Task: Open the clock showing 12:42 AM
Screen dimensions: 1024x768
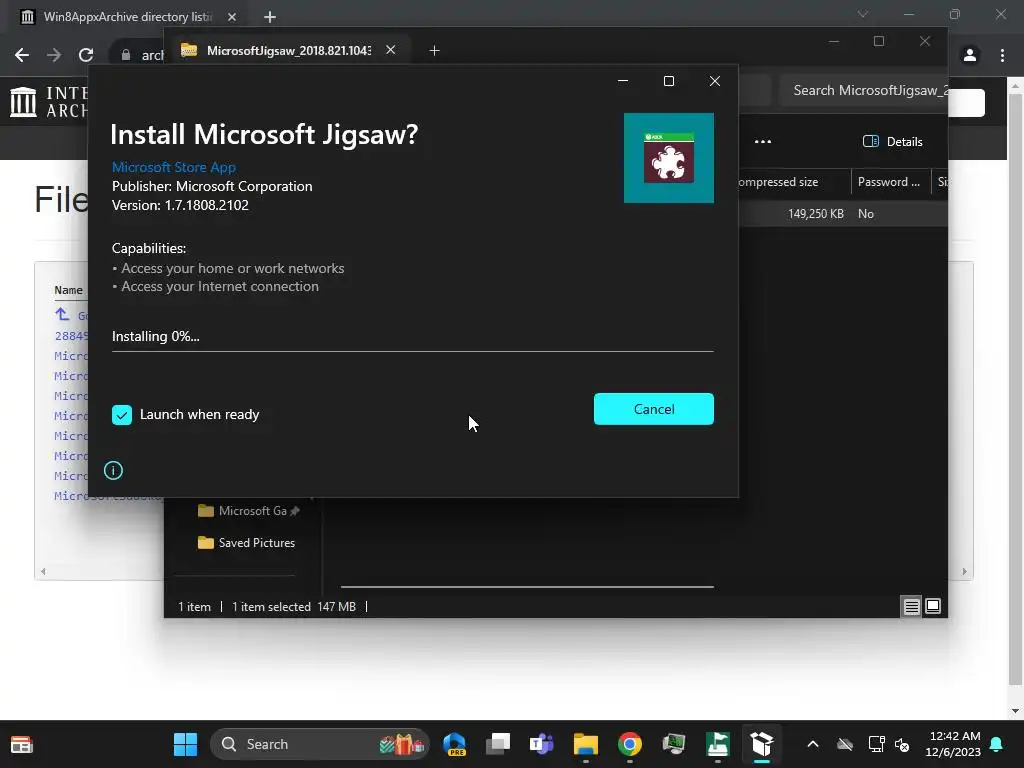Action: click(x=952, y=744)
